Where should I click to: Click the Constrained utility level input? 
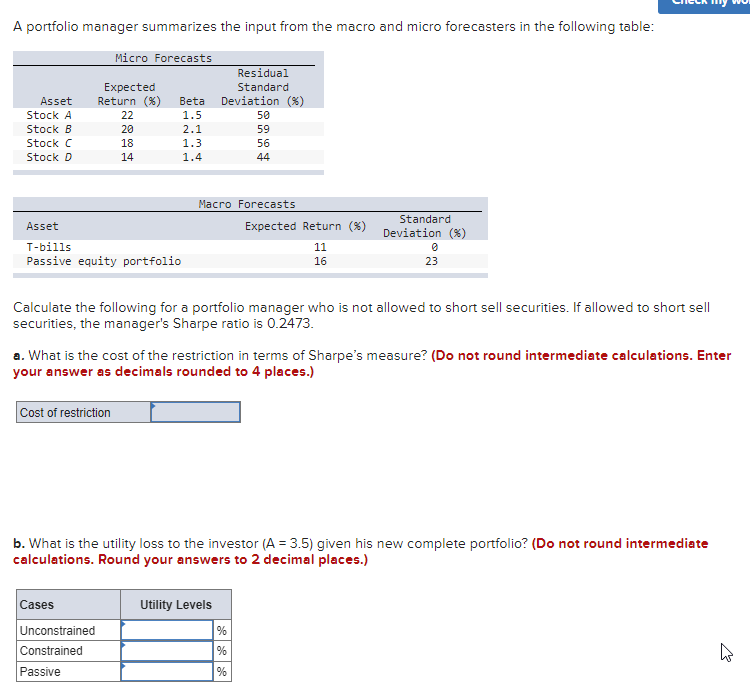click(x=167, y=651)
